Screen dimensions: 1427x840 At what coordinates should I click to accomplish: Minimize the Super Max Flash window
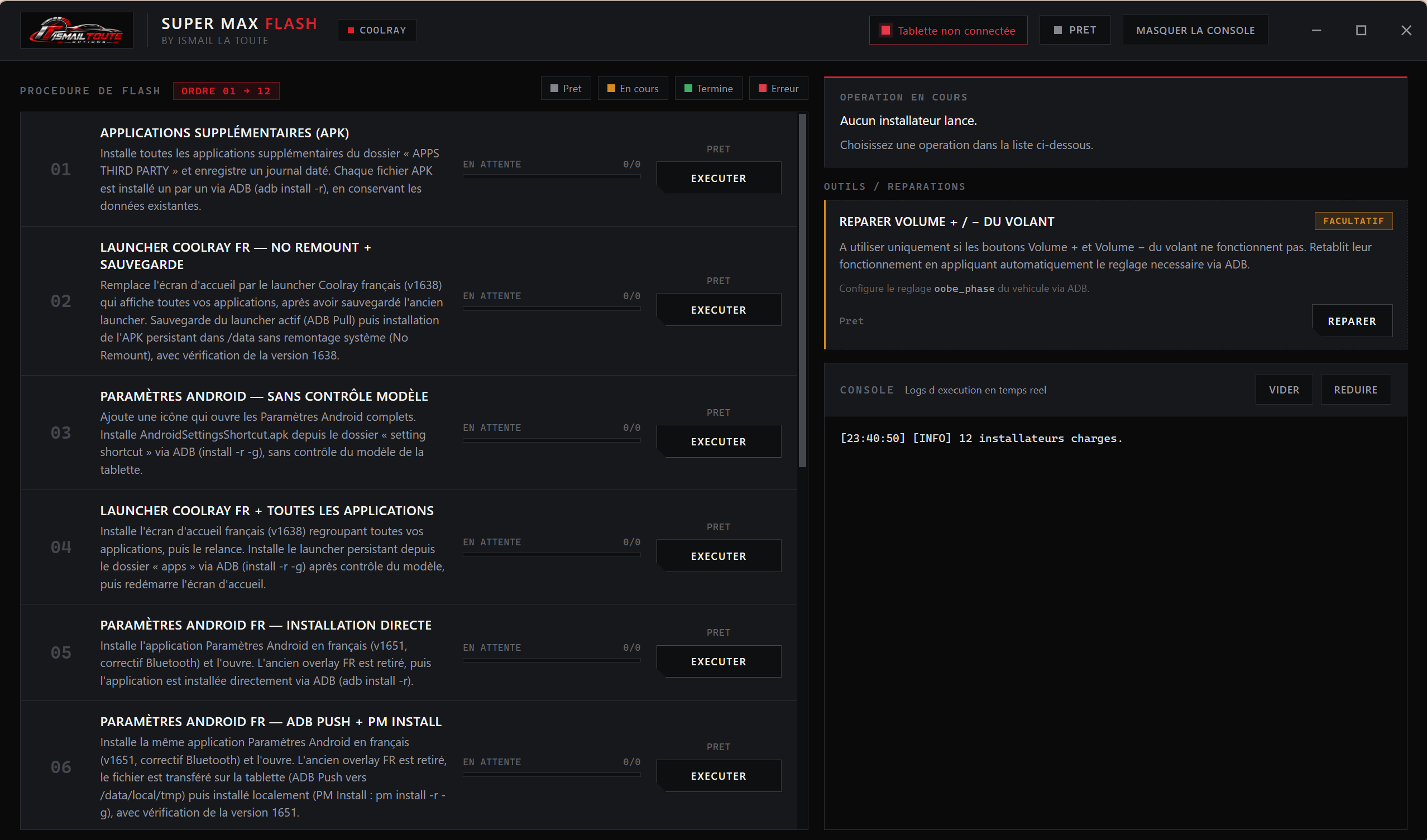(x=1316, y=31)
